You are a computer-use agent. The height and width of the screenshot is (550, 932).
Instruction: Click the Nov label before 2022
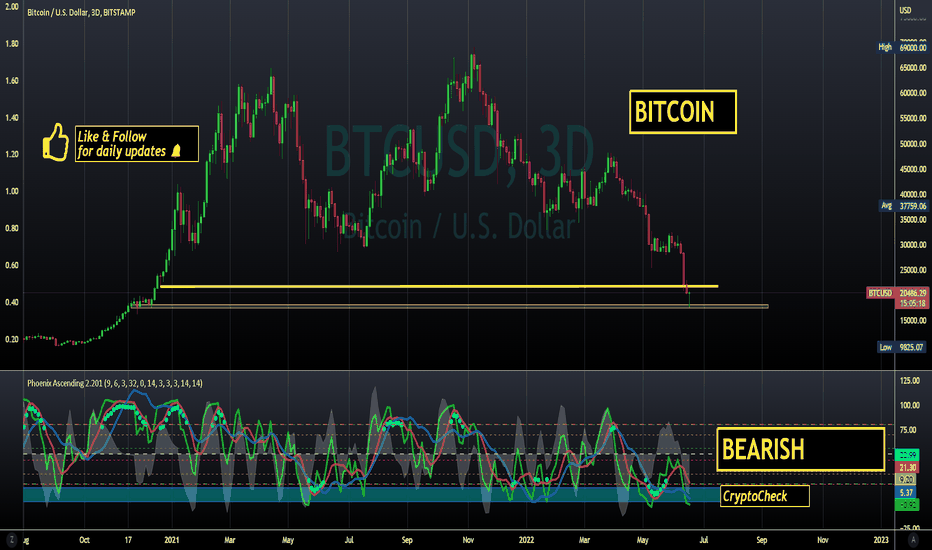pyautogui.click(x=468, y=540)
